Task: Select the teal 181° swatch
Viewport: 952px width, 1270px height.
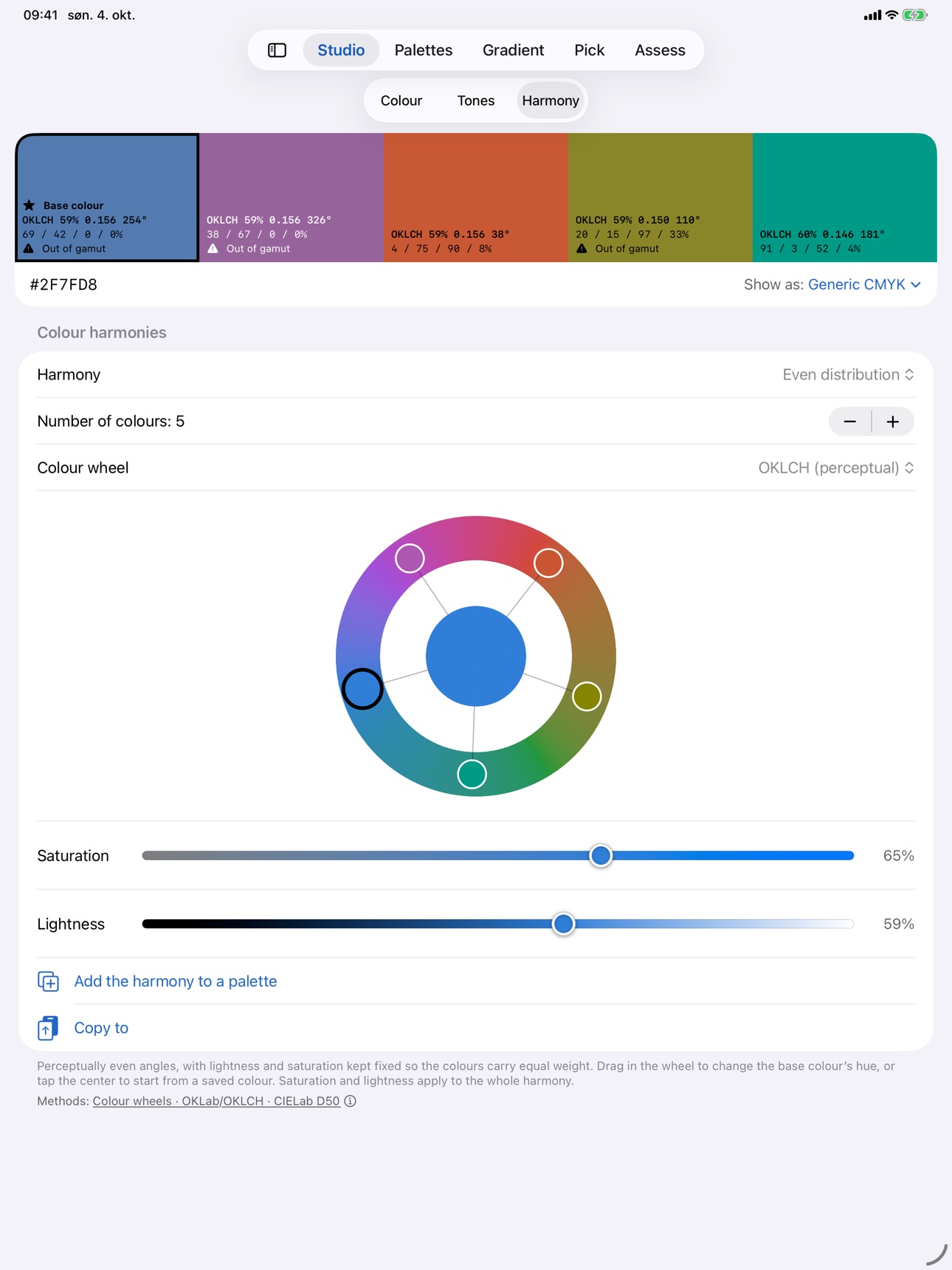Action: click(x=845, y=197)
